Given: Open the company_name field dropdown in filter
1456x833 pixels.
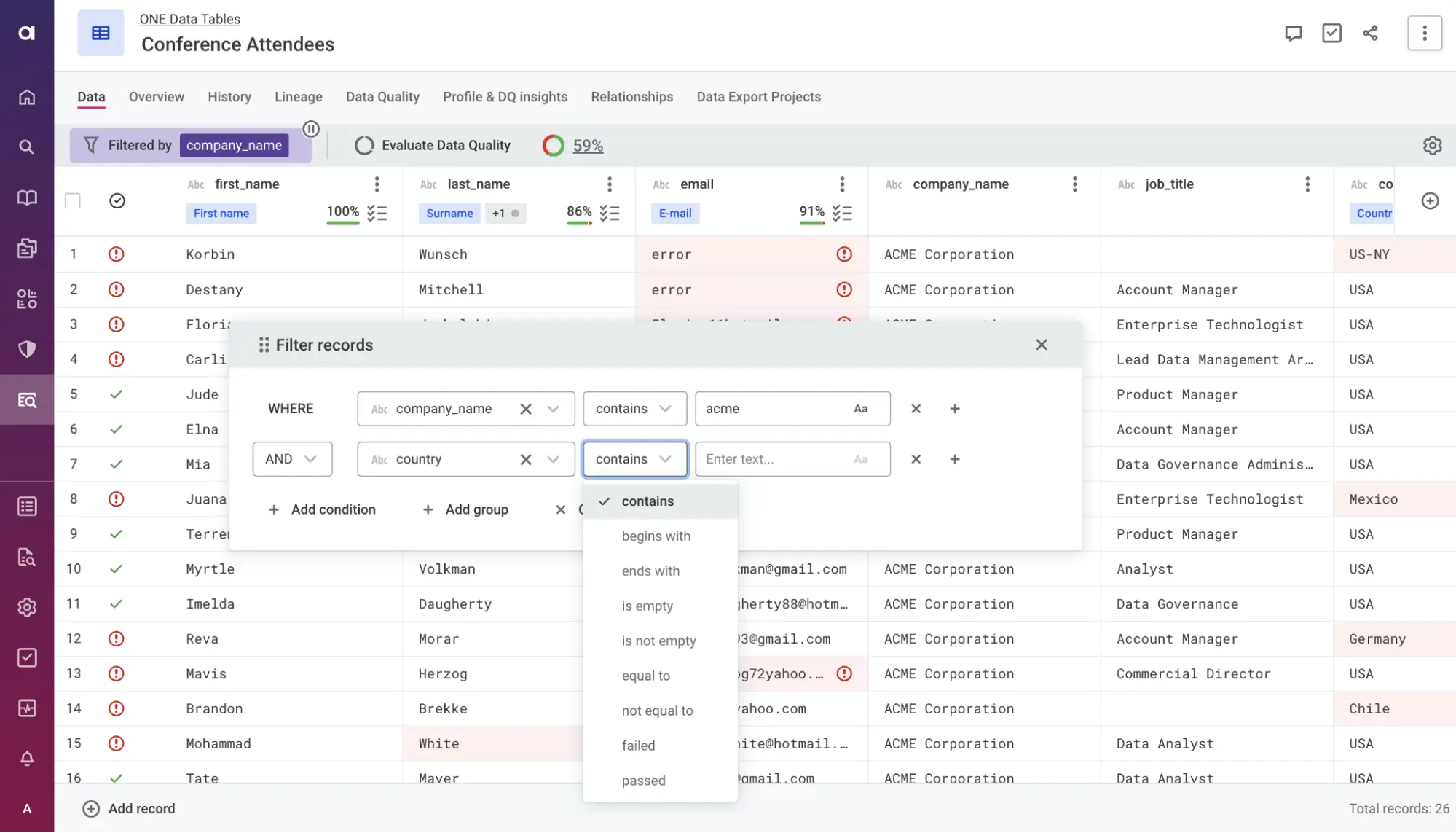Looking at the screenshot, I should 552,409.
